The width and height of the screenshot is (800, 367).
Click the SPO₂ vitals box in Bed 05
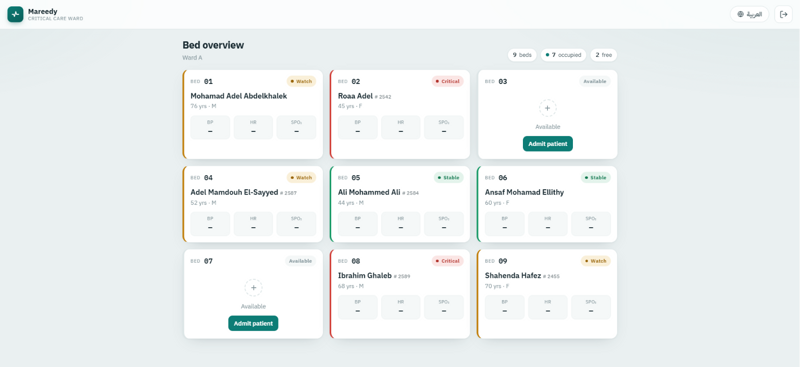point(444,224)
